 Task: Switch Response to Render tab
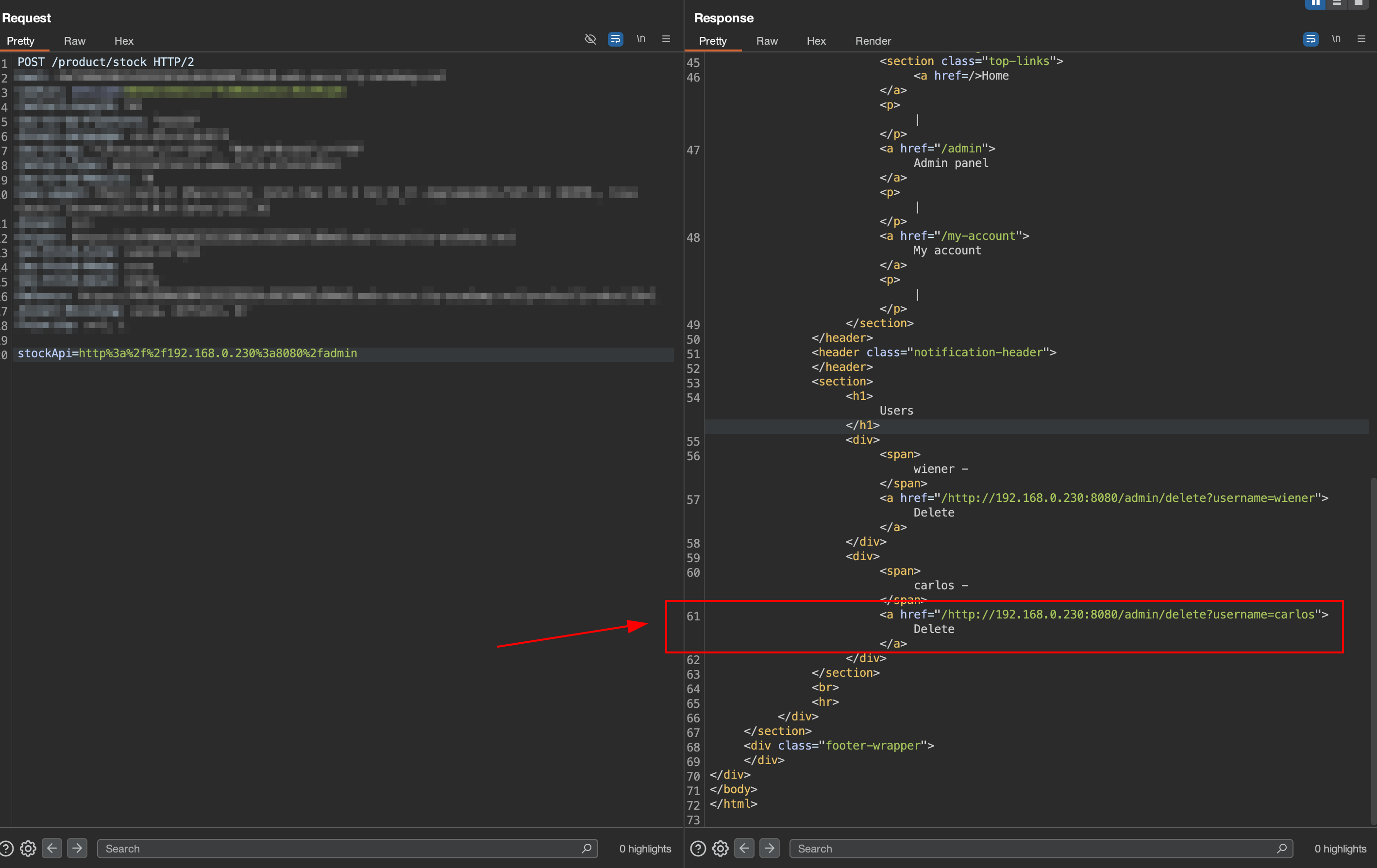coord(873,41)
